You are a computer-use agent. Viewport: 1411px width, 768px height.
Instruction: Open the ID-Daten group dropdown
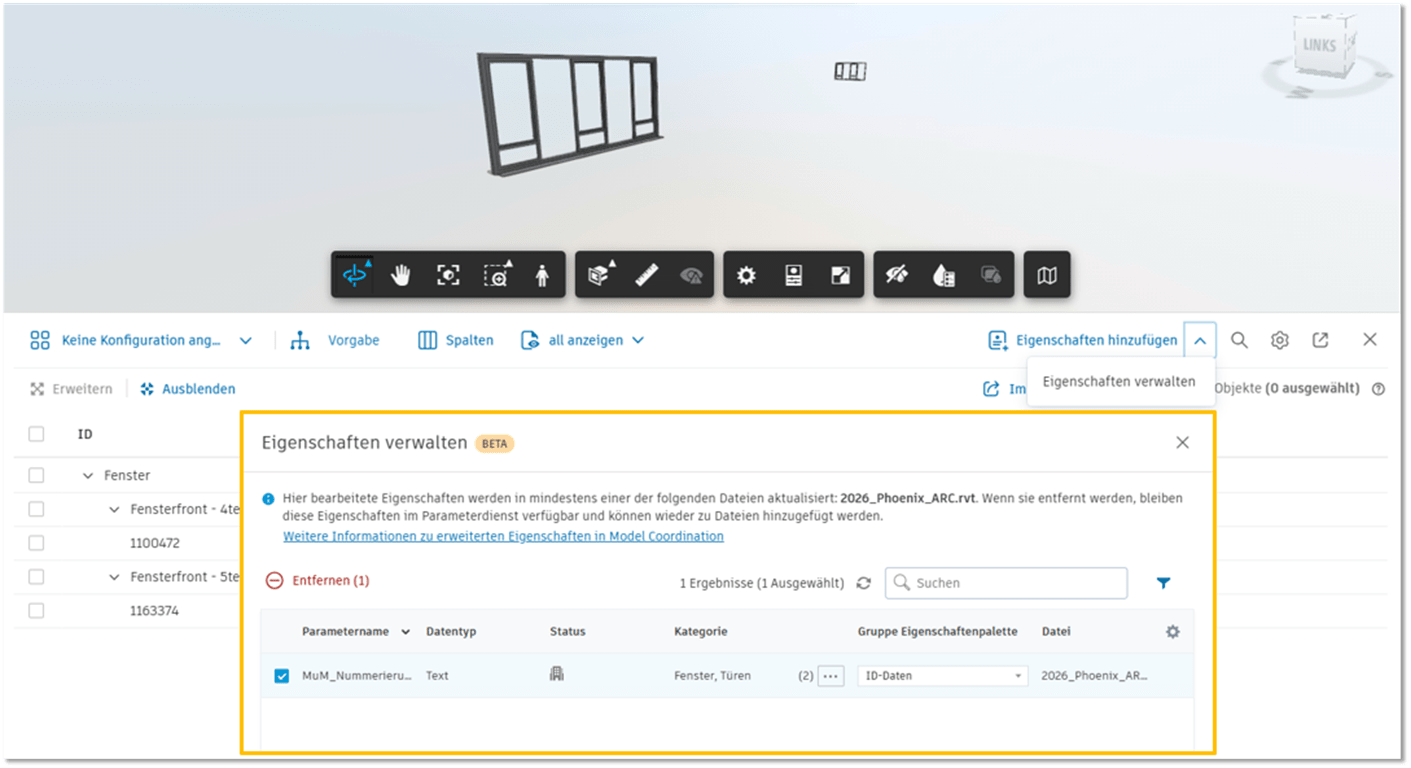942,676
